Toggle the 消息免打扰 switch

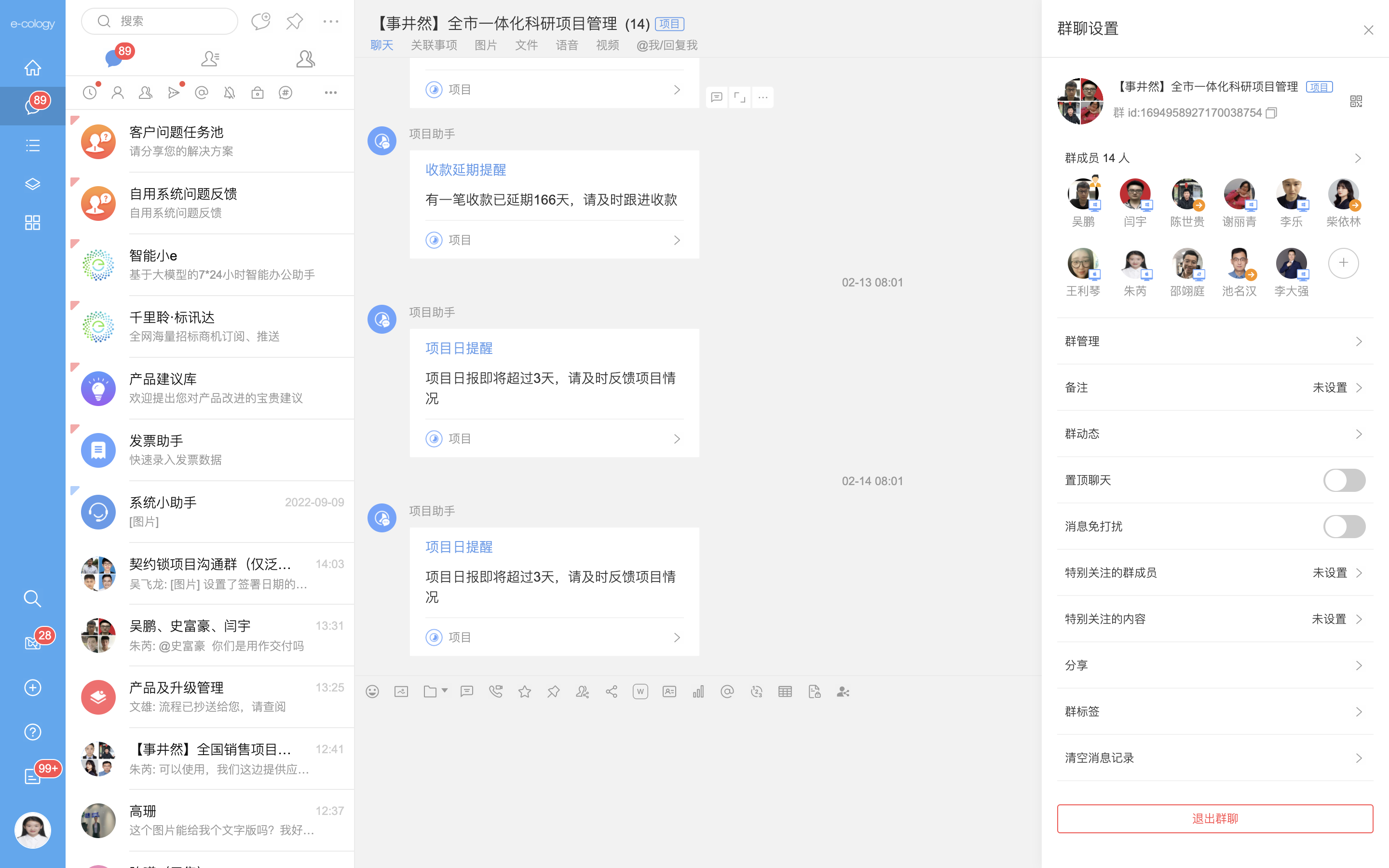(1344, 527)
